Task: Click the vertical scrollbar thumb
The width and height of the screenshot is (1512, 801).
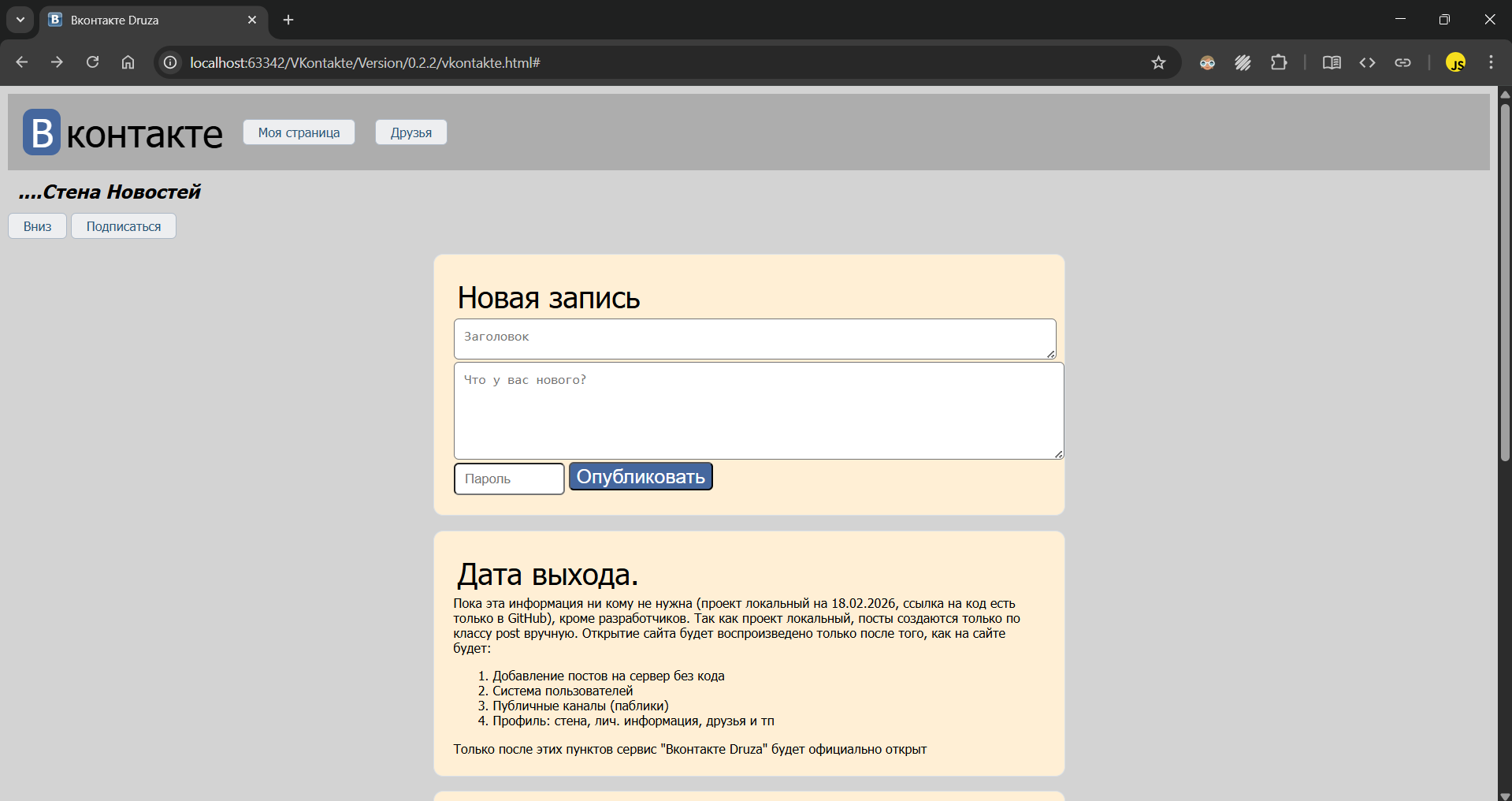Action: tap(1505, 281)
